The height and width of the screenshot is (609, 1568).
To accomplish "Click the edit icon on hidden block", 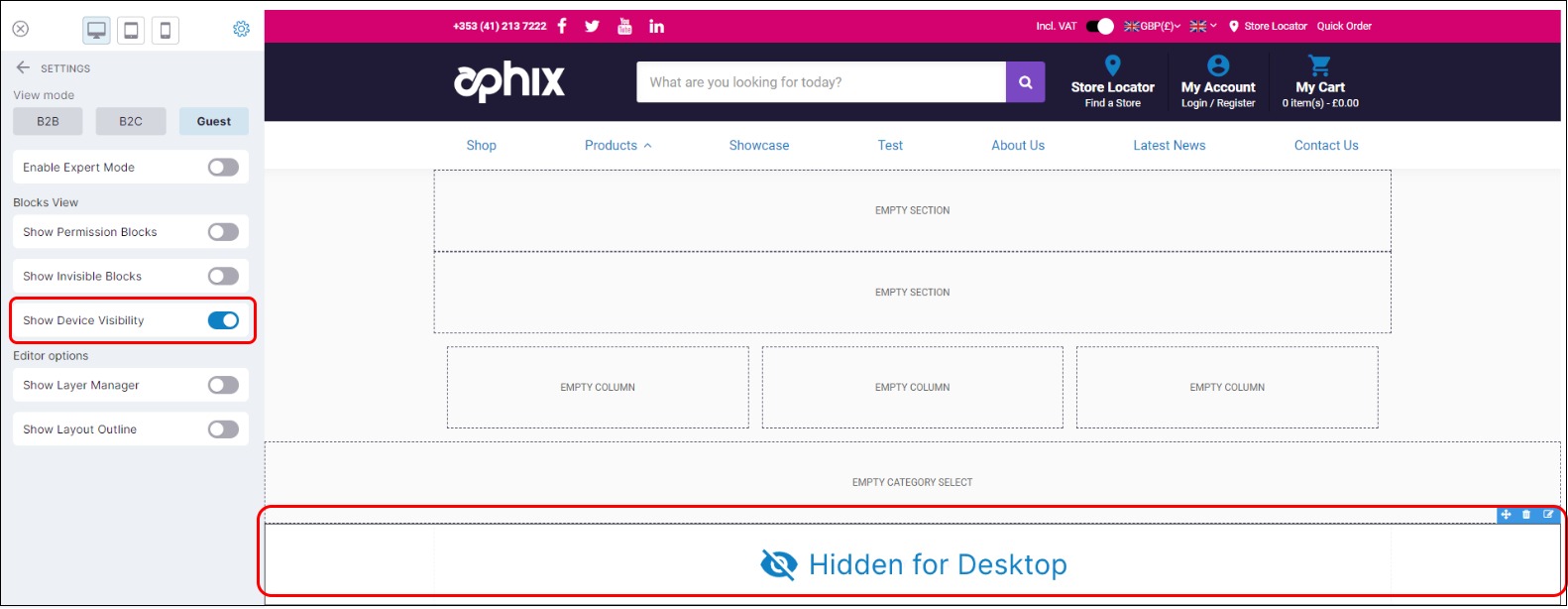I will 1548,514.
